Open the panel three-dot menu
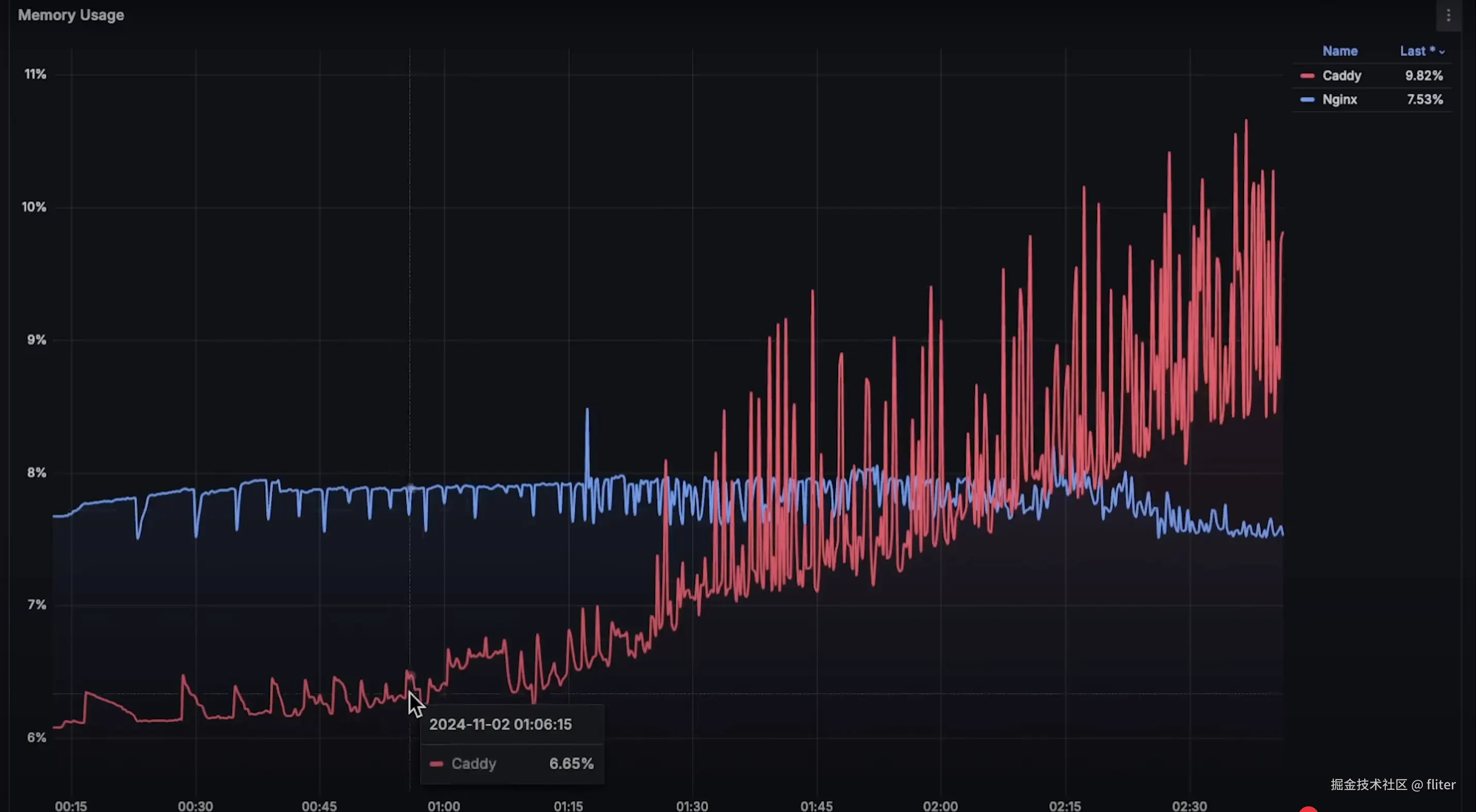The height and width of the screenshot is (812, 1476). click(1448, 15)
